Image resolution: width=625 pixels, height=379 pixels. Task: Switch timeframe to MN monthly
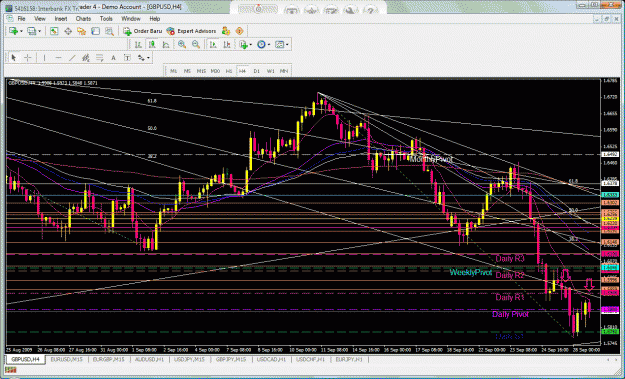point(284,71)
